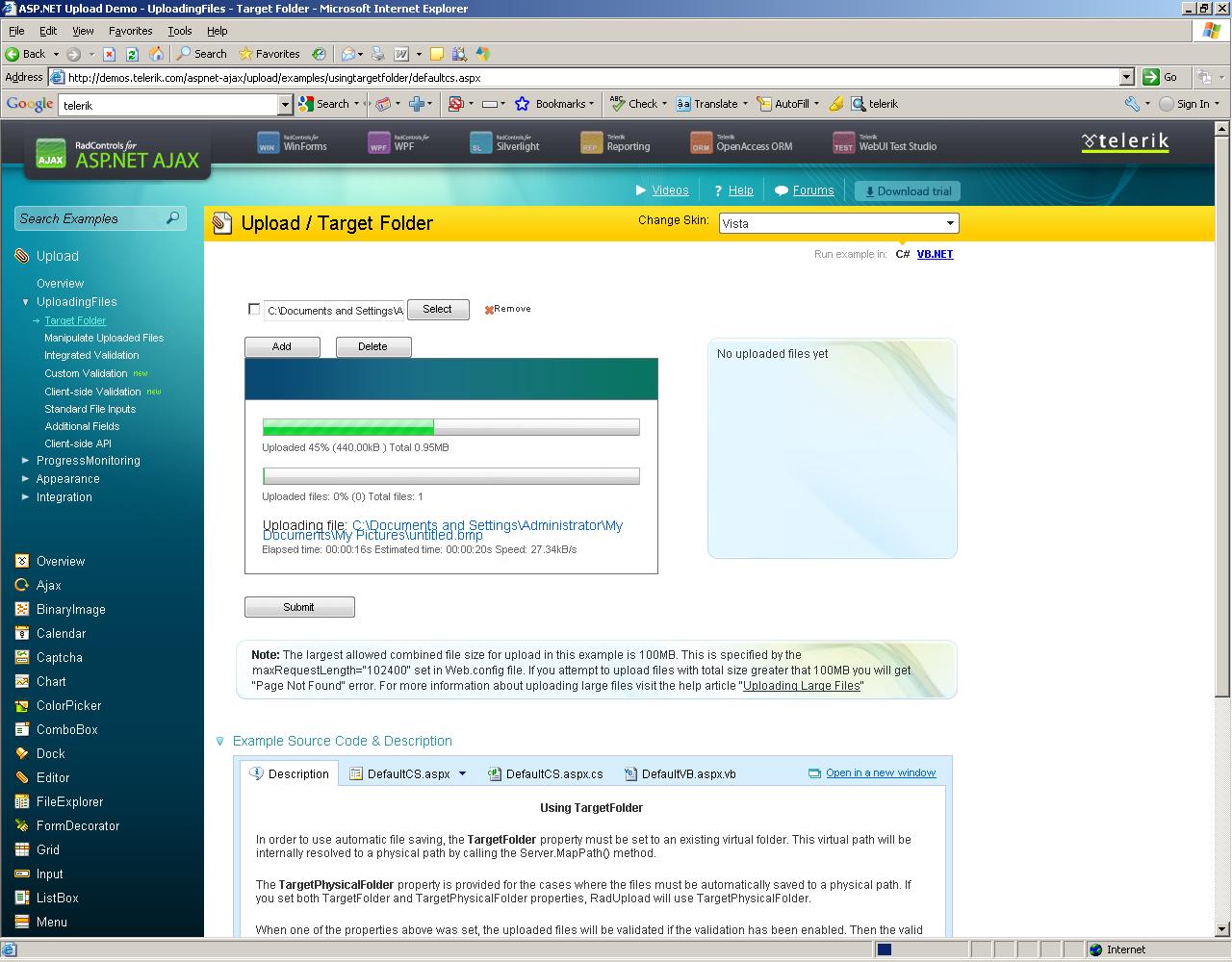Click the ListBox icon in sidebar
Image resolution: width=1232 pixels, height=962 pixels.
22,898
